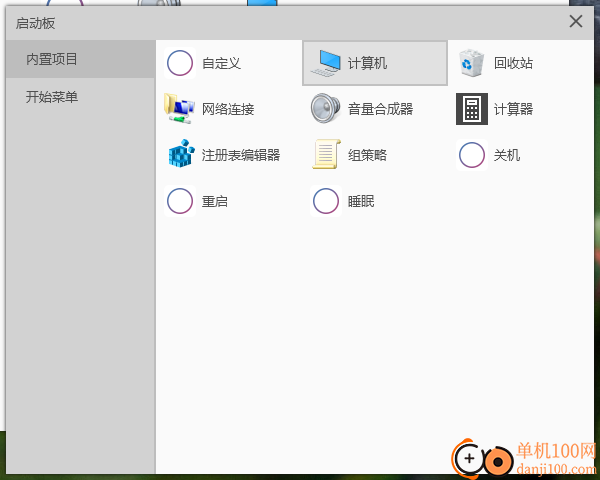Image resolution: width=600 pixels, height=480 pixels.
Task: Choose the 注册表编辑器 blue cubes icon
Action: pos(181,153)
